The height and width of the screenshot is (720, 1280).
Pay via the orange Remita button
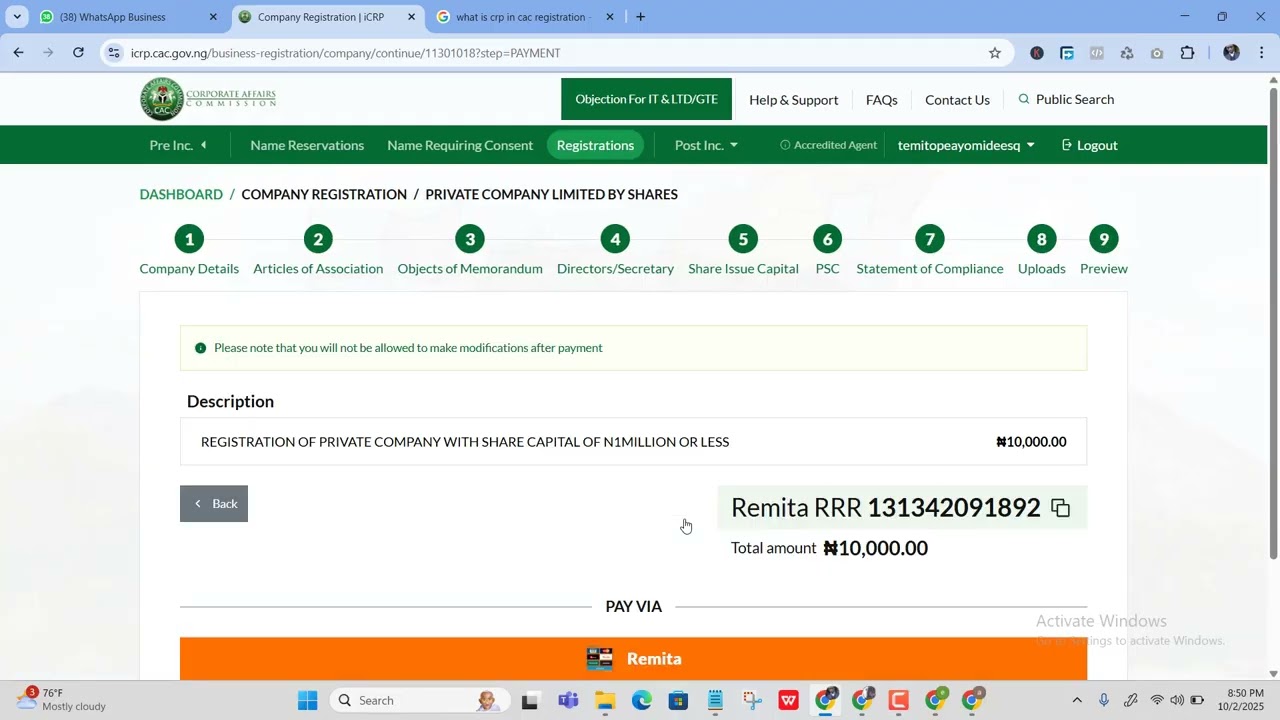pyautogui.click(x=633, y=659)
